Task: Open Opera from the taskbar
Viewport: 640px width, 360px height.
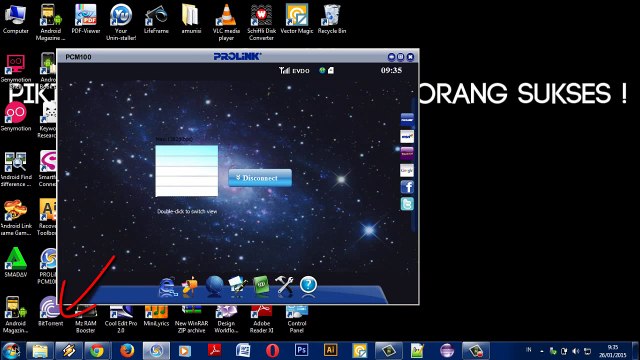Action: (272, 351)
